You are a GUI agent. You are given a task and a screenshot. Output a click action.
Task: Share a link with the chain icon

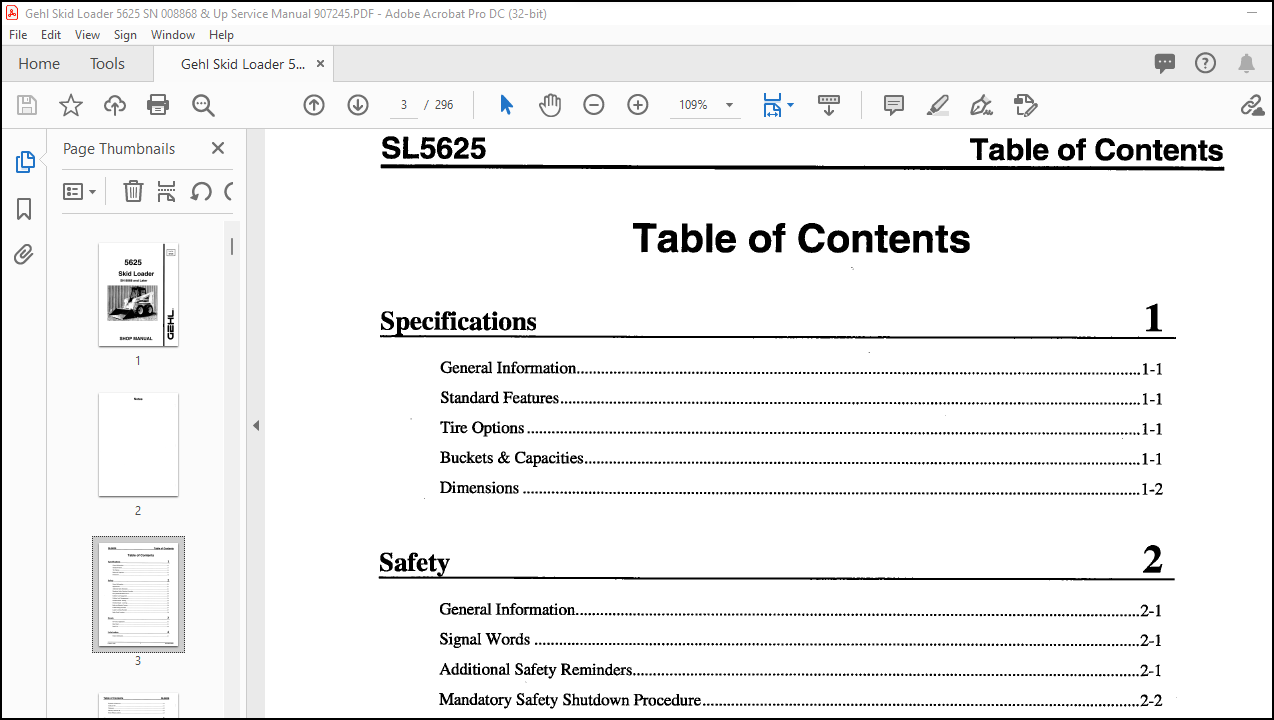coord(1252,105)
